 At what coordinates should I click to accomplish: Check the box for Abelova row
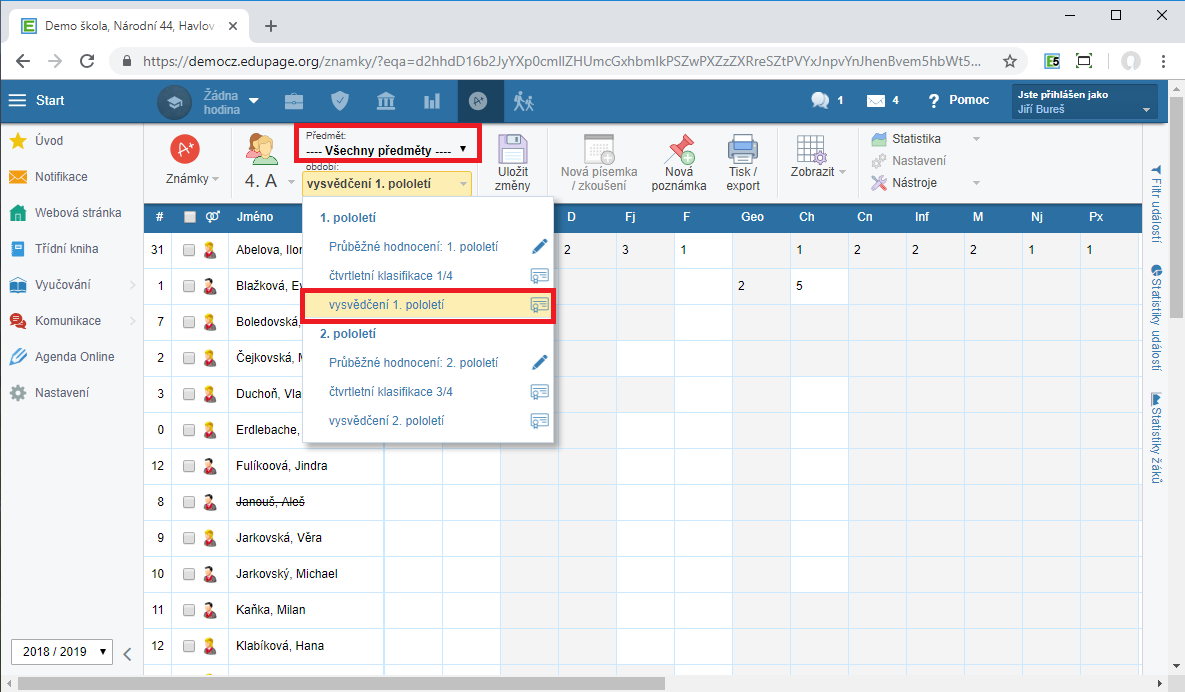[x=189, y=250]
